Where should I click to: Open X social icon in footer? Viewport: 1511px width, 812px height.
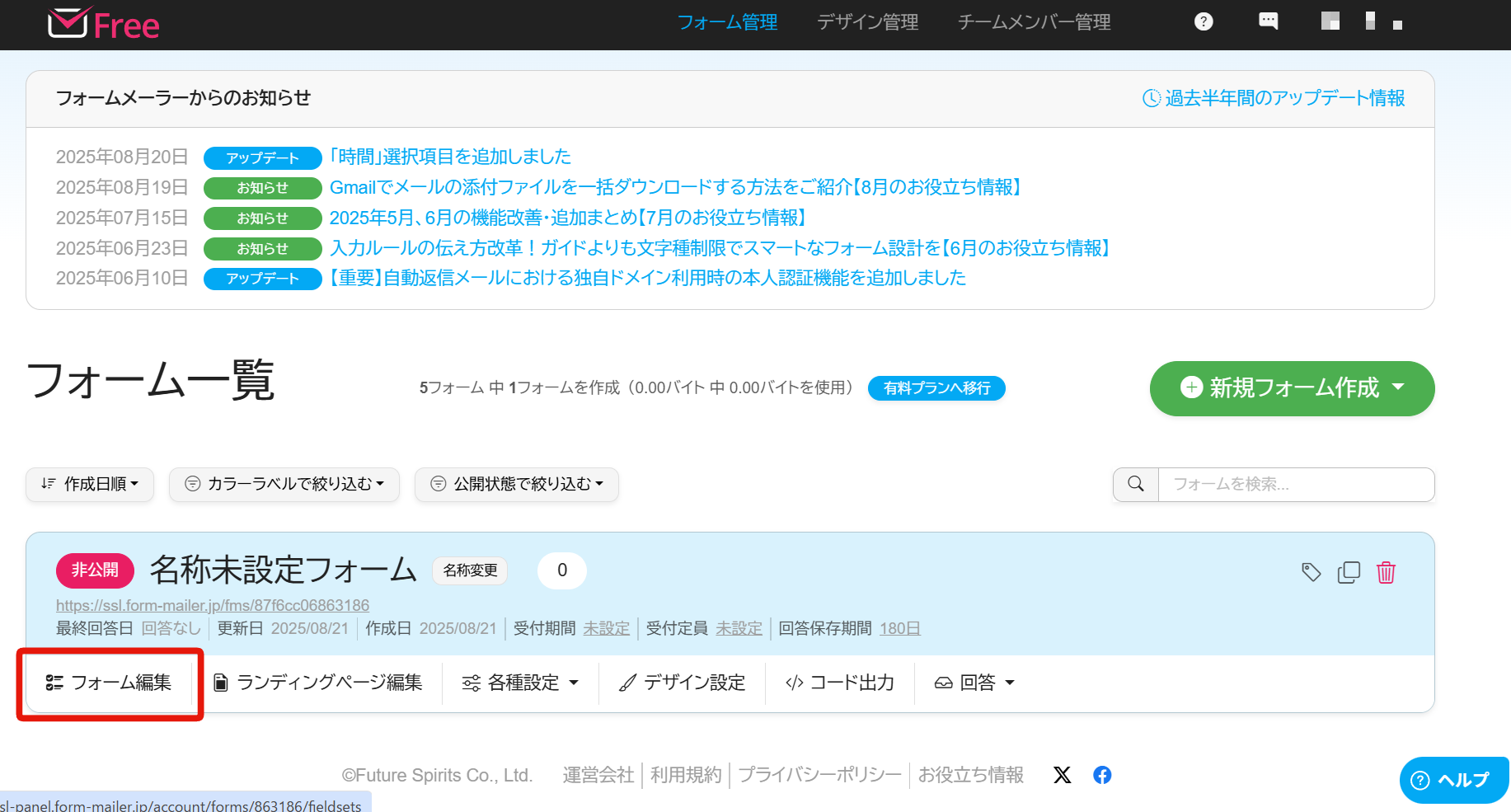(1062, 775)
